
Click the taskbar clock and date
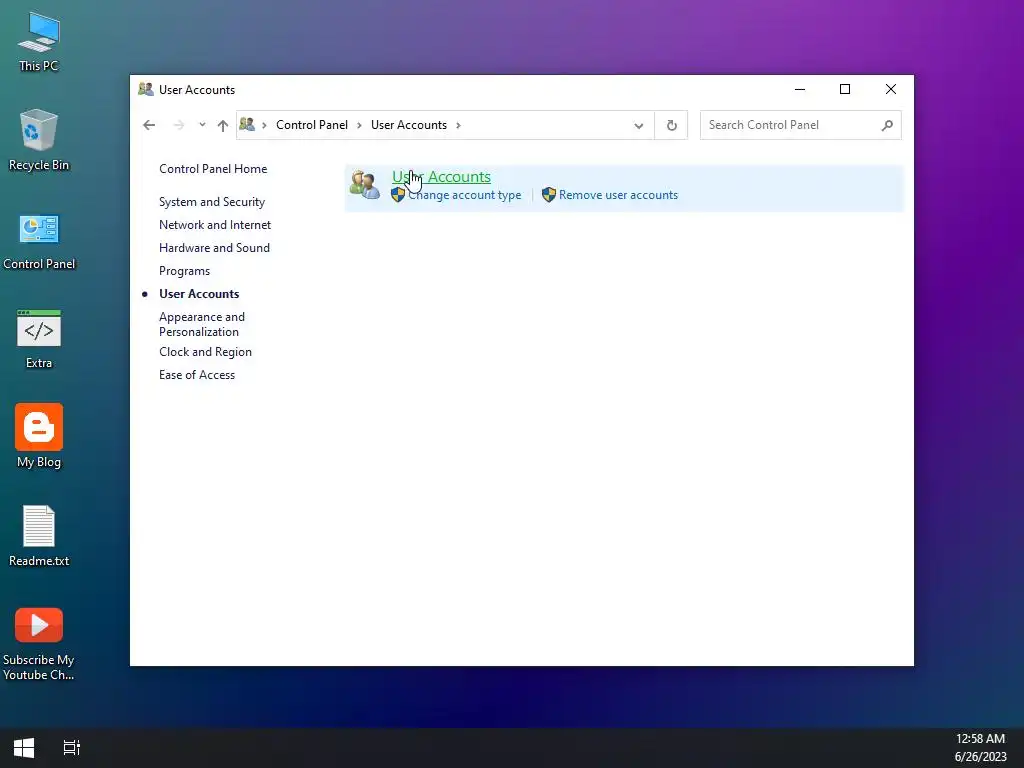(980, 748)
